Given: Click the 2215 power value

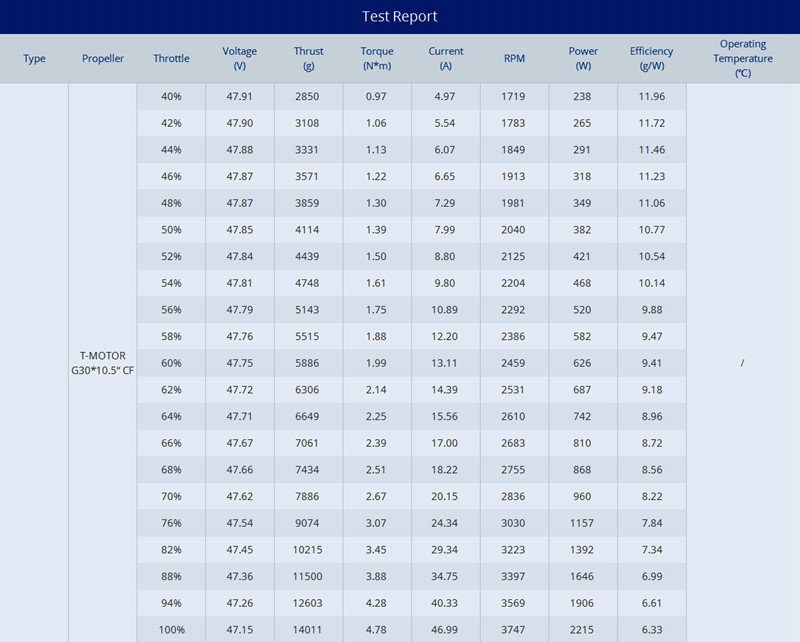Looking at the screenshot, I should tap(582, 630).
